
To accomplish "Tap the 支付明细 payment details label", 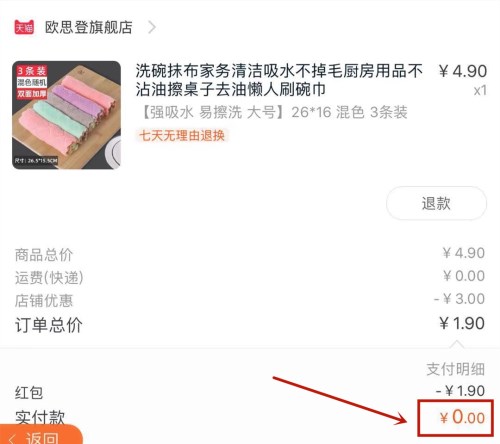I will (x=455, y=369).
